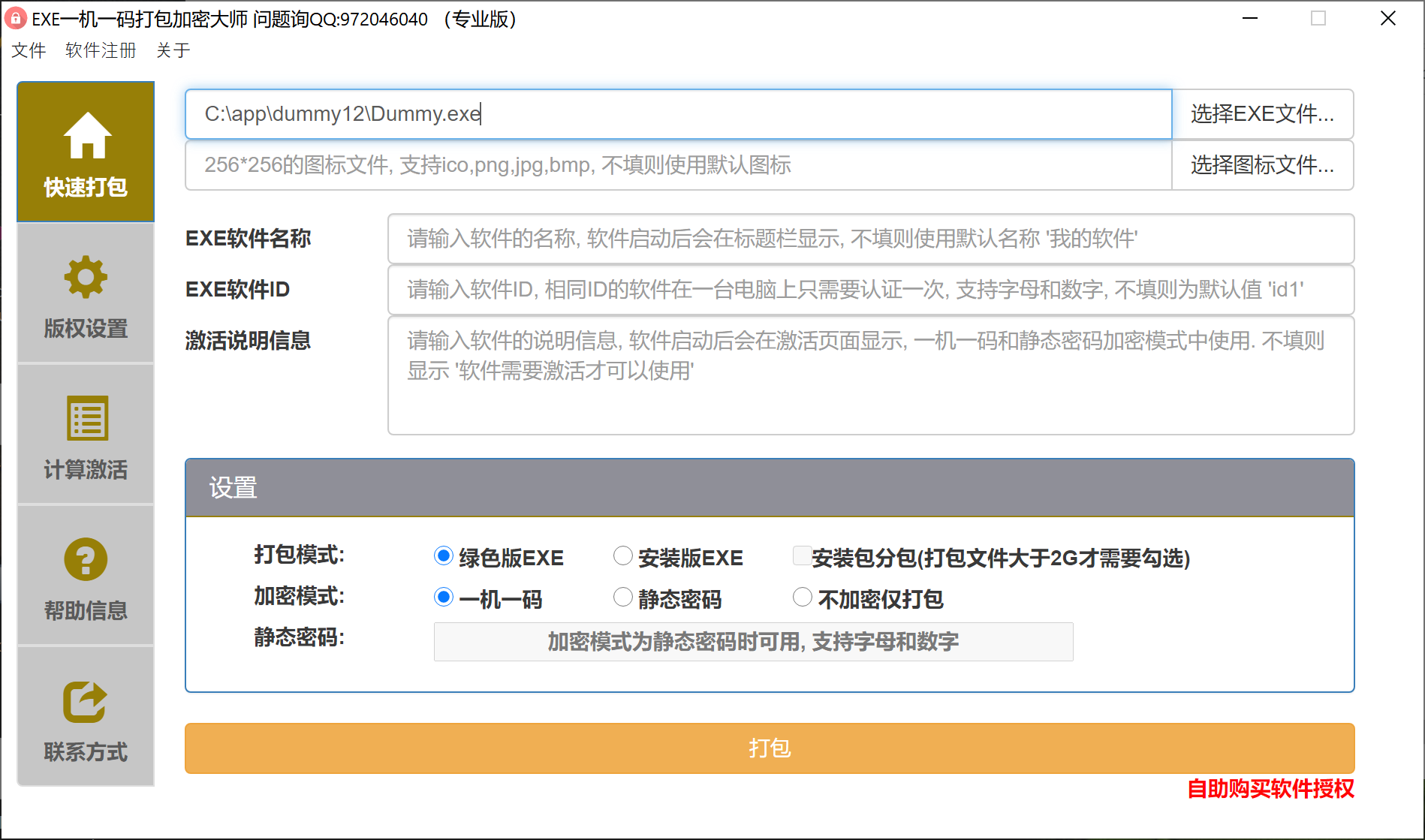
Task: Close the application window
Action: coord(1388,19)
